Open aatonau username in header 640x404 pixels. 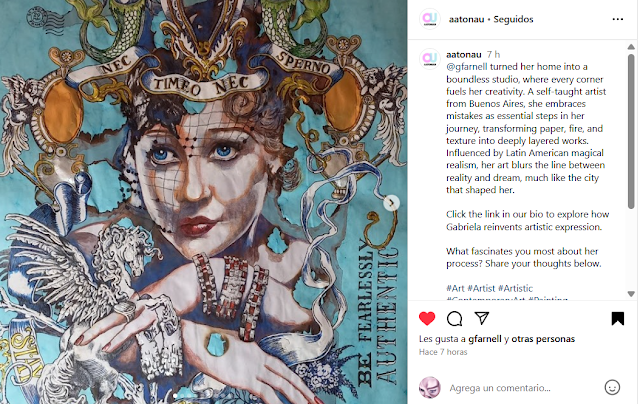(466, 19)
